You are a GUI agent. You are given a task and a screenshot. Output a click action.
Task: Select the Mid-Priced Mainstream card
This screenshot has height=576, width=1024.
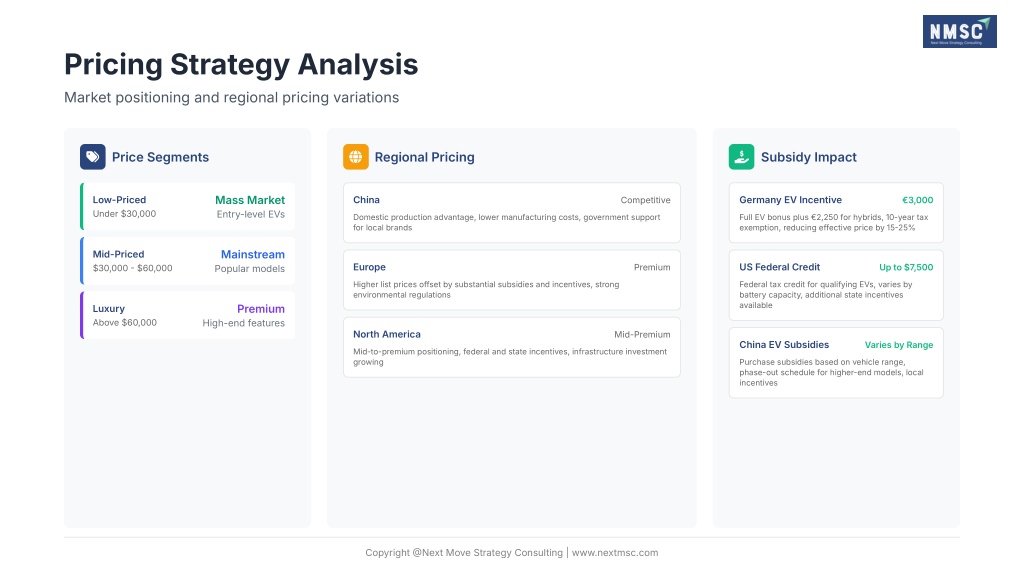[x=188, y=261]
